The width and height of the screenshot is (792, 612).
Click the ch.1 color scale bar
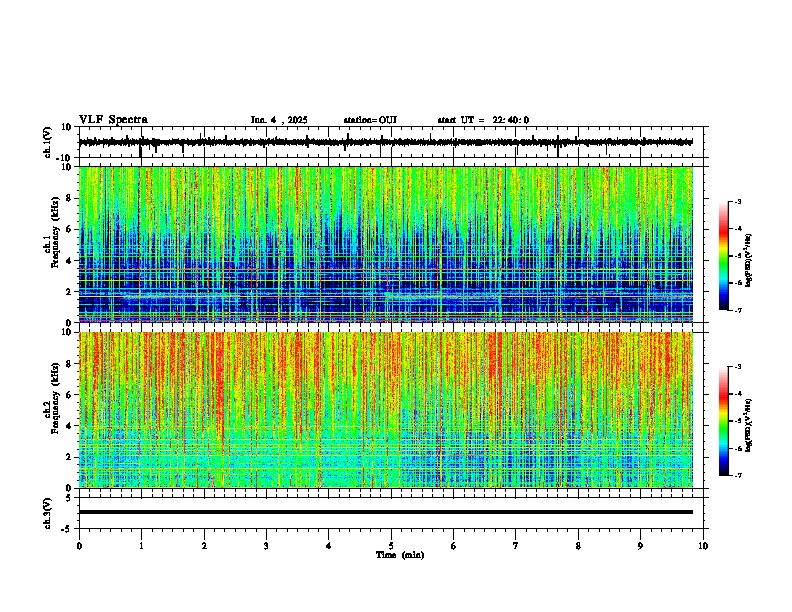coord(724,256)
